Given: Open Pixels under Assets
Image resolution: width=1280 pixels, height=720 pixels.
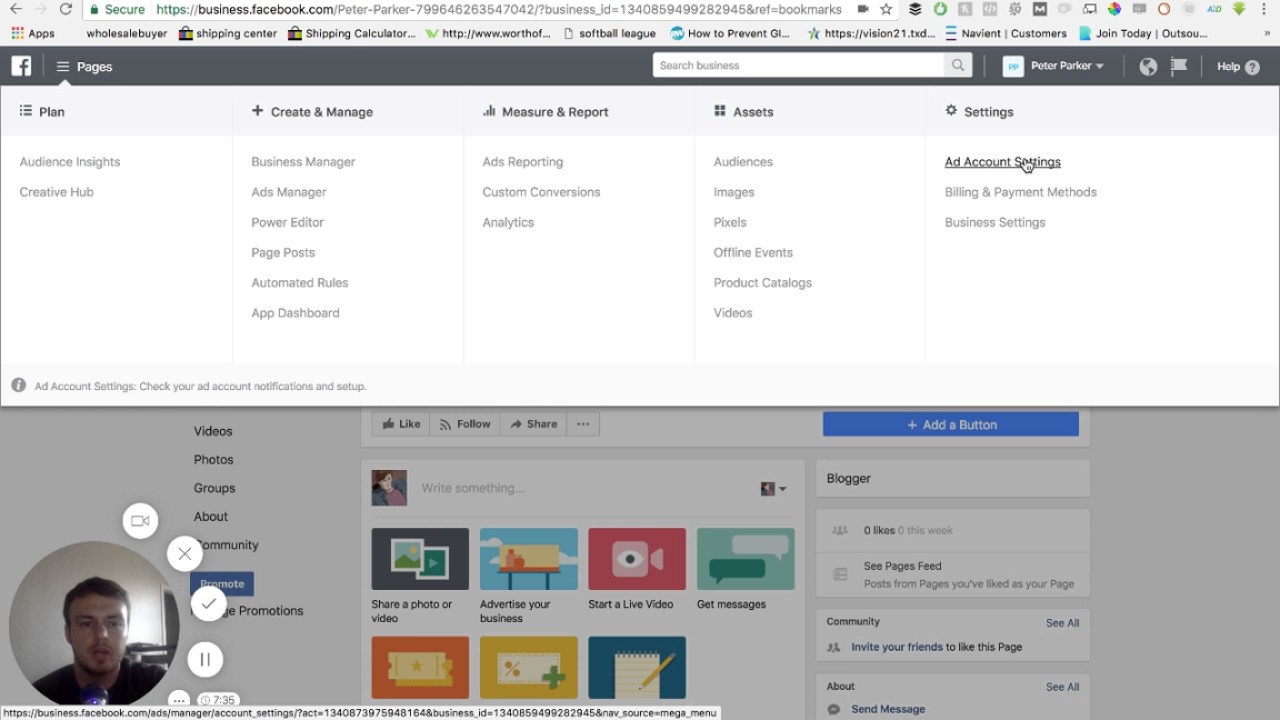Looking at the screenshot, I should tap(730, 222).
